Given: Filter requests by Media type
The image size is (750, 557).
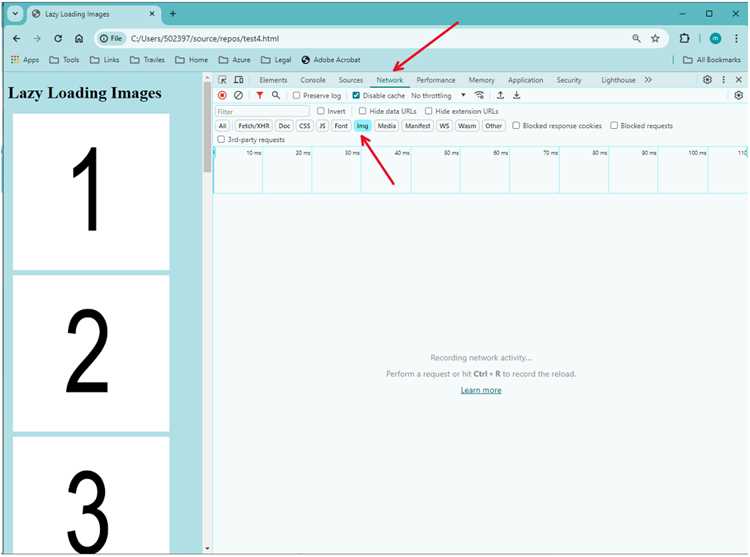Looking at the screenshot, I should point(386,126).
